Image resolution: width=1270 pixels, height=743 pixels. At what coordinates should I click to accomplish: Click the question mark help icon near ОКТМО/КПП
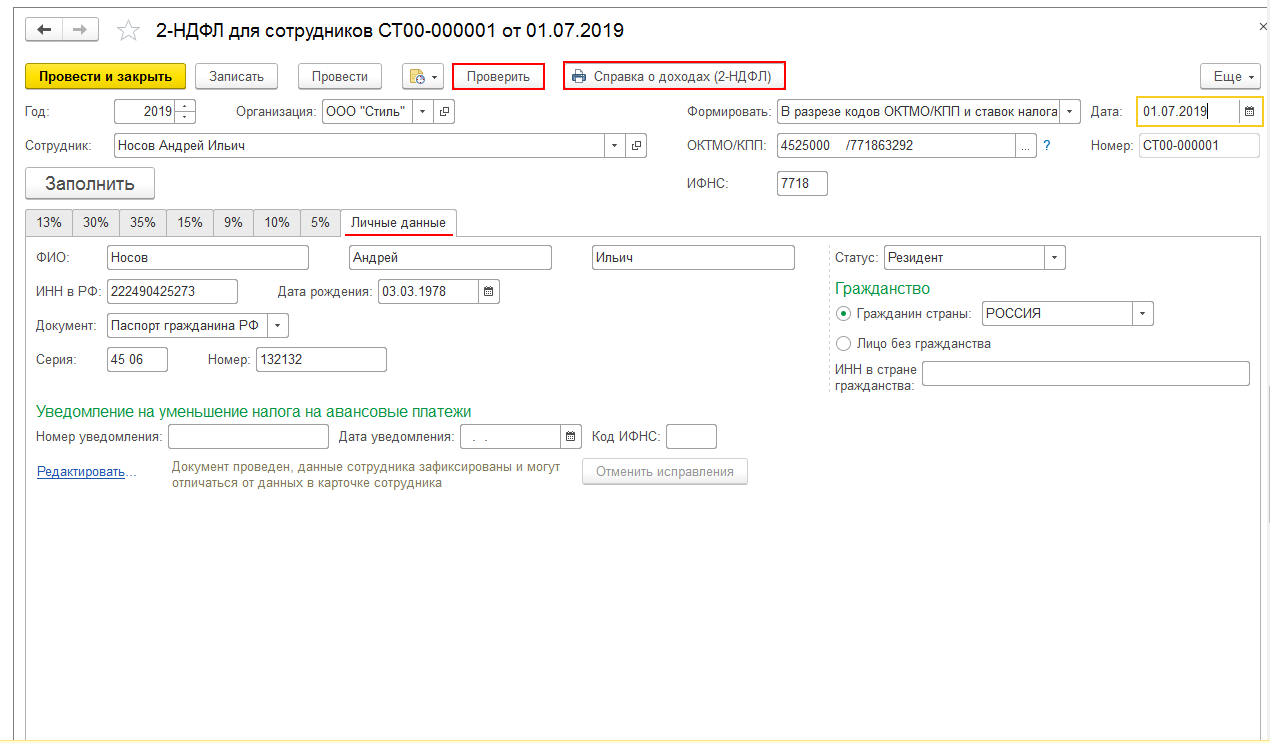1047,146
